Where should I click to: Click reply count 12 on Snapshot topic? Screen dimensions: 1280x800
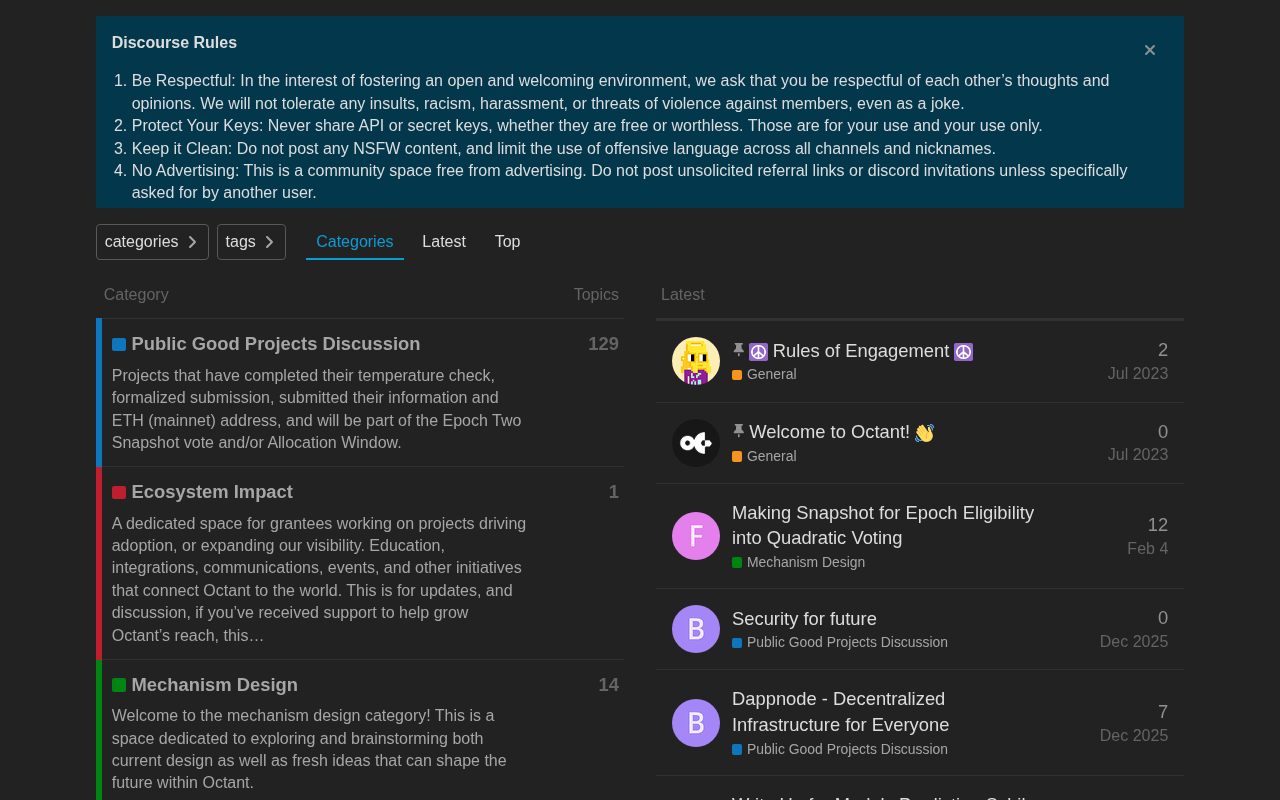(x=1157, y=525)
